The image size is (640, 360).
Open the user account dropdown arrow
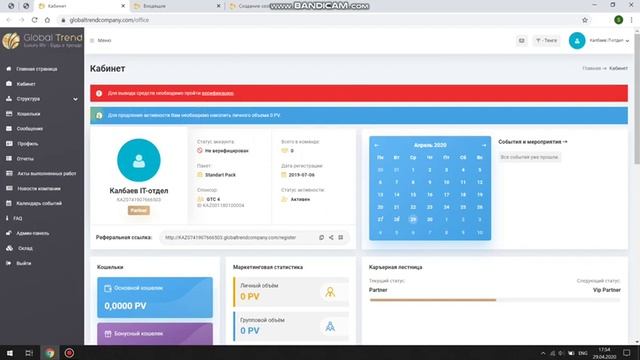point(627,41)
